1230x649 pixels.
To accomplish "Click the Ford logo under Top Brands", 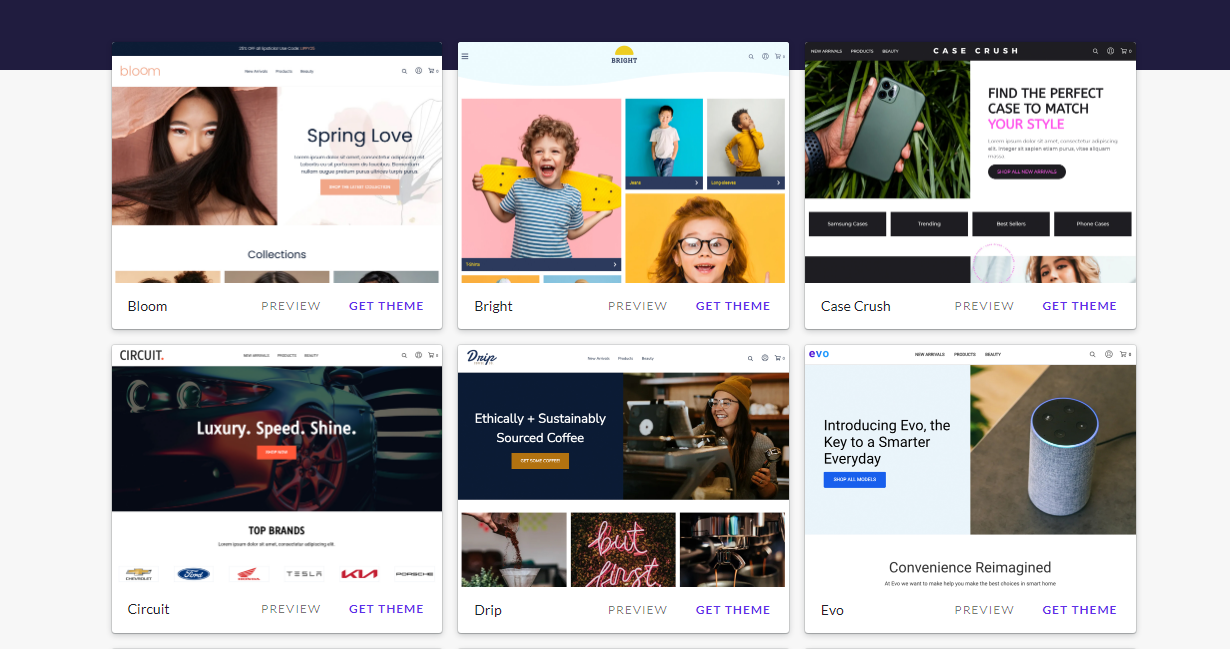I will [194, 573].
